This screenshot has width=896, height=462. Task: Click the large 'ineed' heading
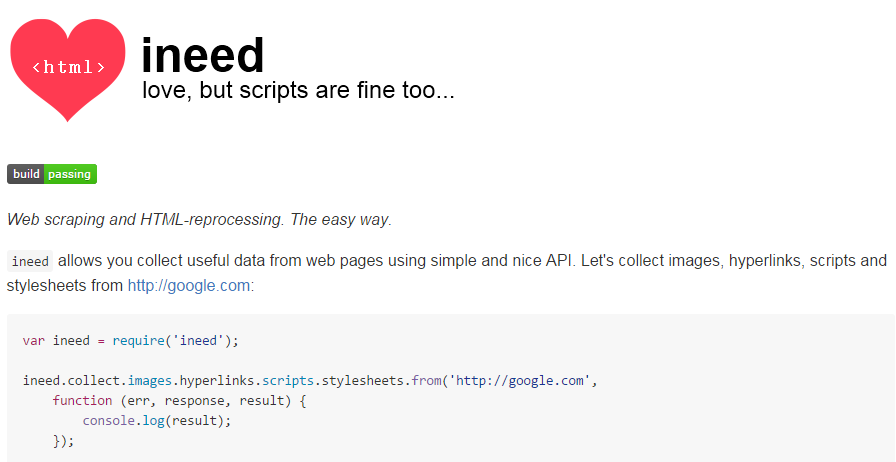203,55
